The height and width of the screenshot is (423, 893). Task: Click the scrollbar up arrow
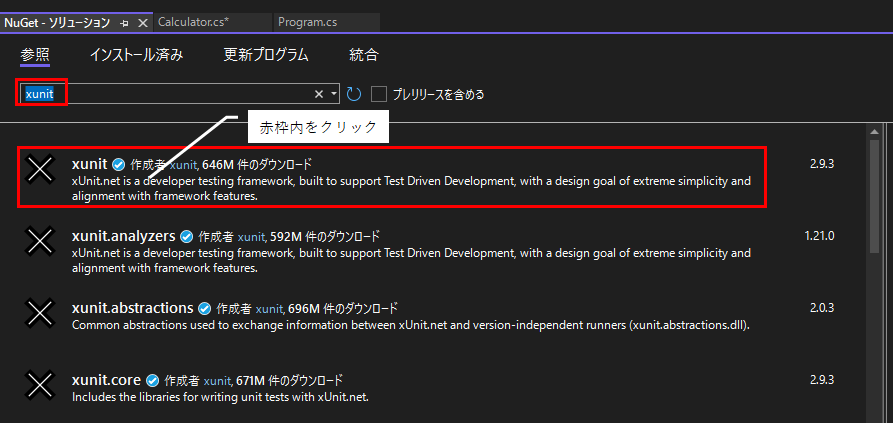pos(874,132)
